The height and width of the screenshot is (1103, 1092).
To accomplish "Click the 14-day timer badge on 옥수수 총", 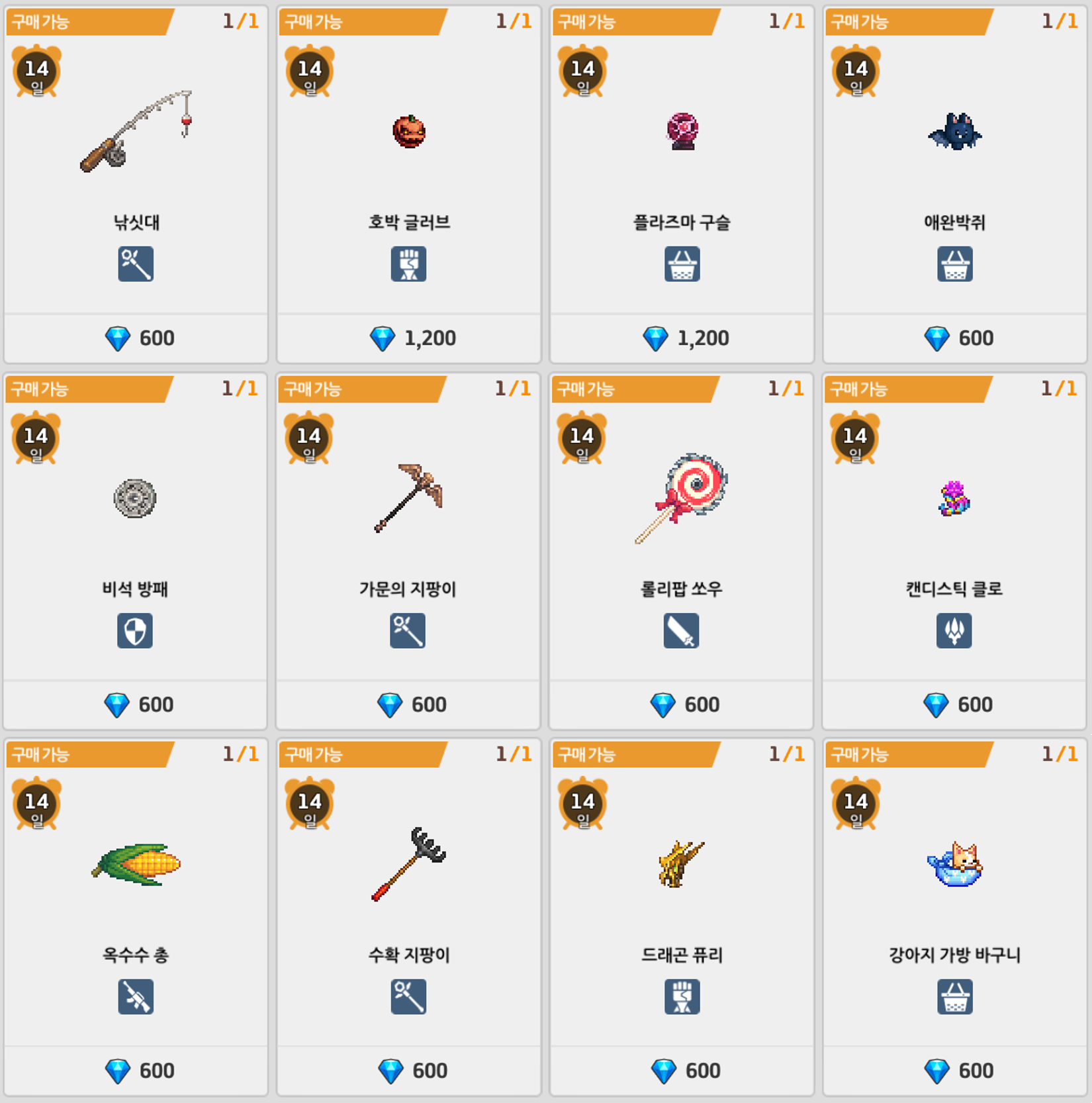I will click(37, 804).
